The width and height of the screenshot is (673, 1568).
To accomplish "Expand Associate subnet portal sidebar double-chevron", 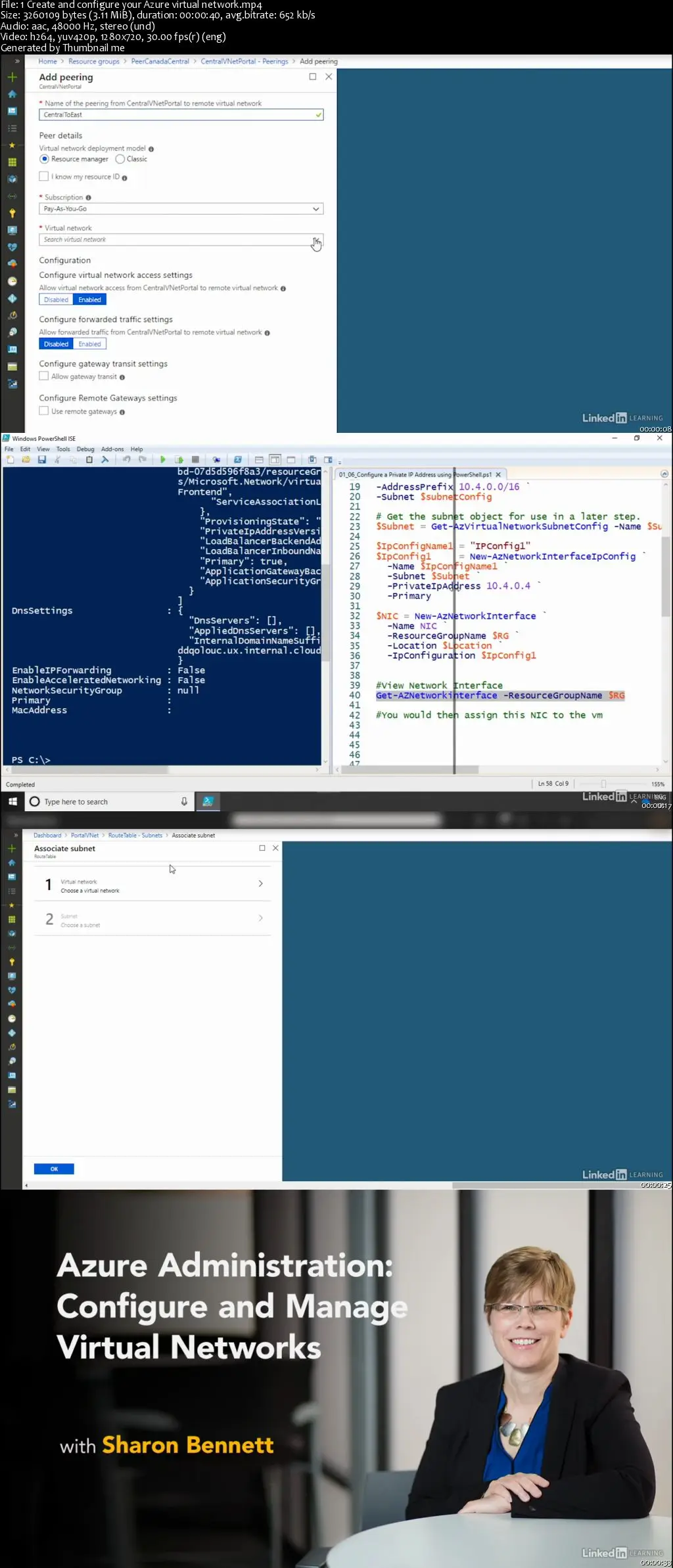I will pyautogui.click(x=16, y=835).
